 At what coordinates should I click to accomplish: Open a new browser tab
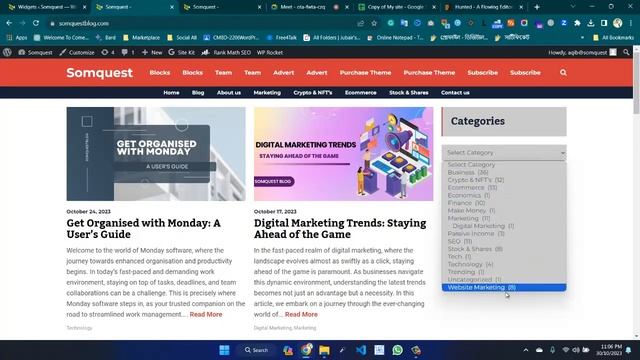(x=537, y=7)
